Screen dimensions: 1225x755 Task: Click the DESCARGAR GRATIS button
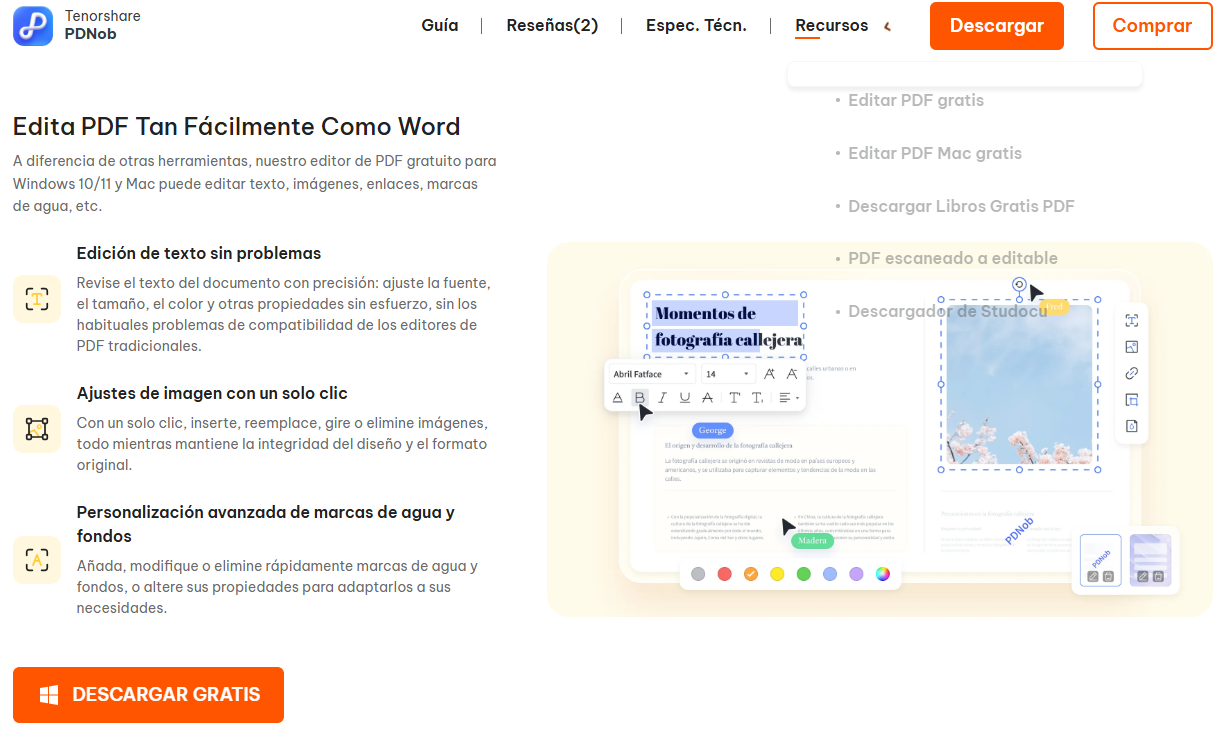pos(148,695)
